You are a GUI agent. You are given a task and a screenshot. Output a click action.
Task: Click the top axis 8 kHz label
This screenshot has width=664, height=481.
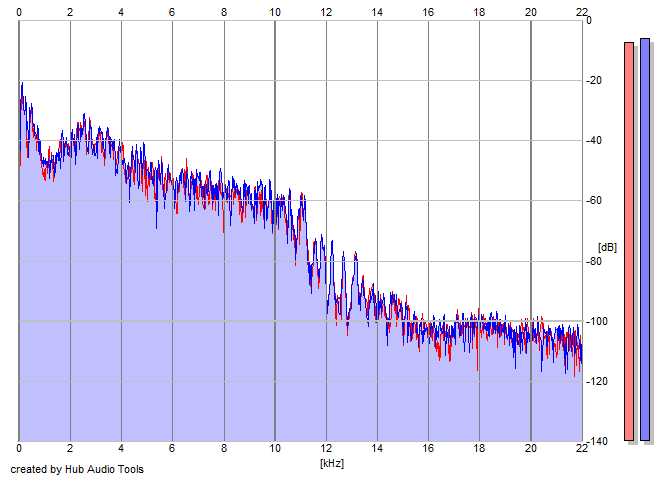pos(224,12)
